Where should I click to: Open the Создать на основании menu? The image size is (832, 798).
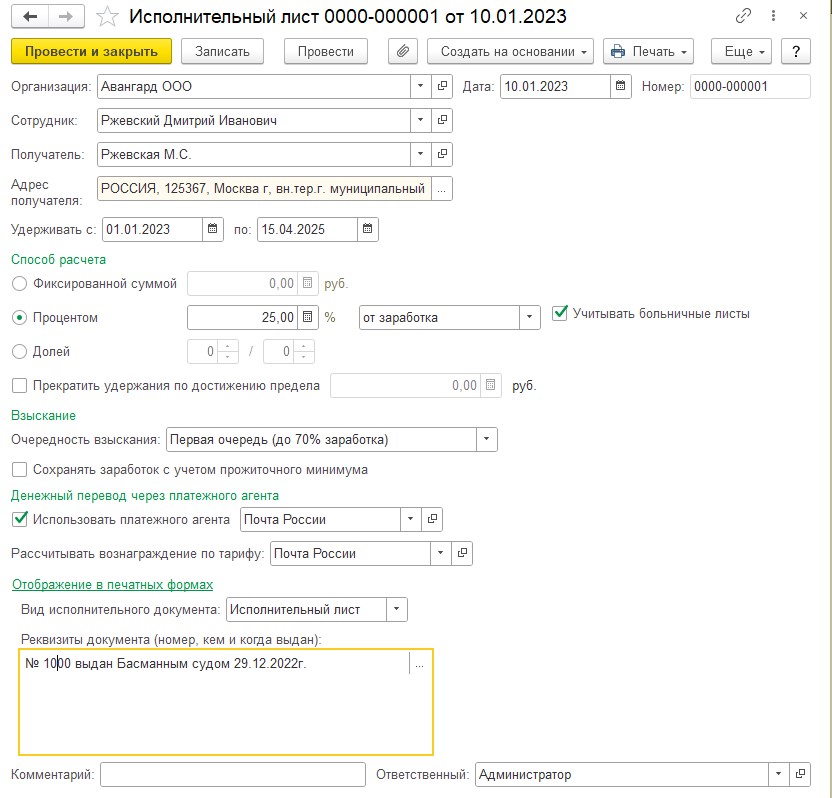click(x=510, y=51)
